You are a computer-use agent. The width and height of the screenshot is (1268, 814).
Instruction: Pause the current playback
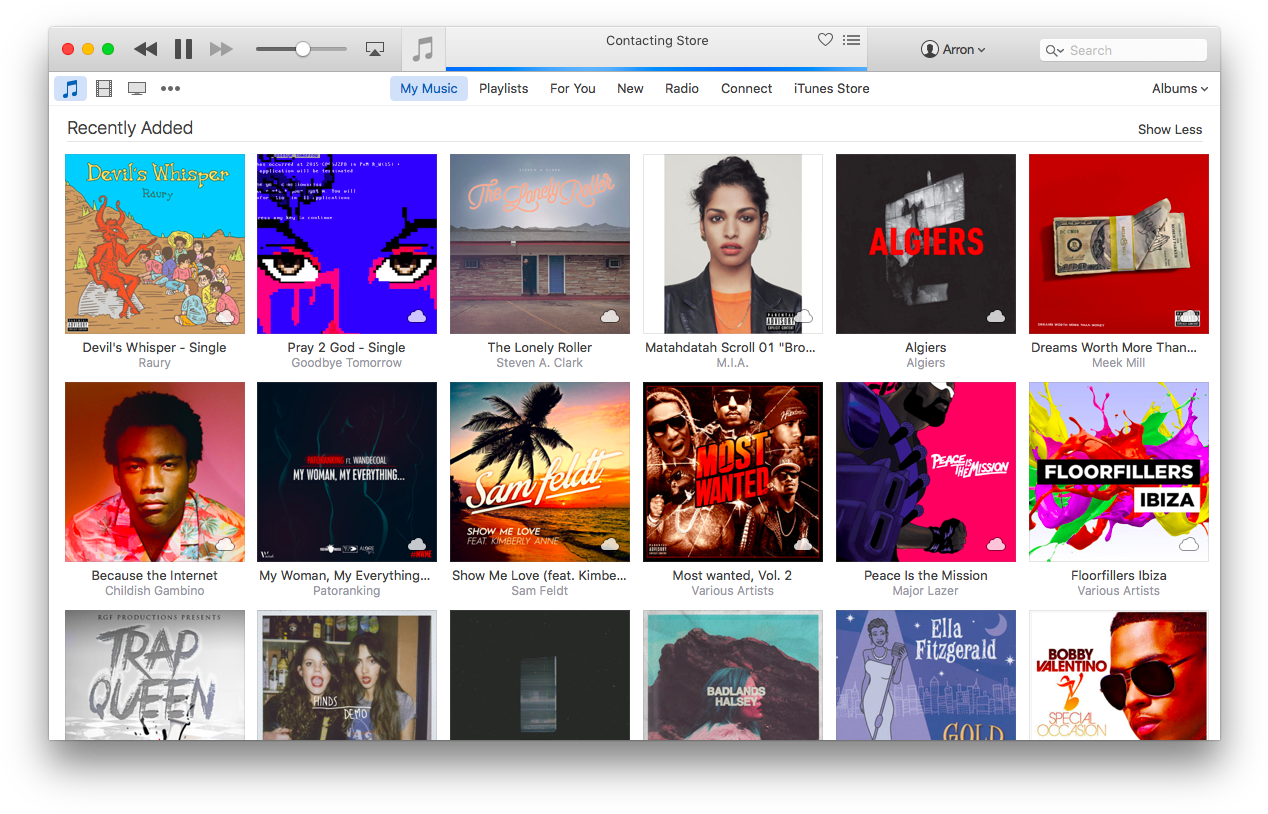(x=184, y=48)
